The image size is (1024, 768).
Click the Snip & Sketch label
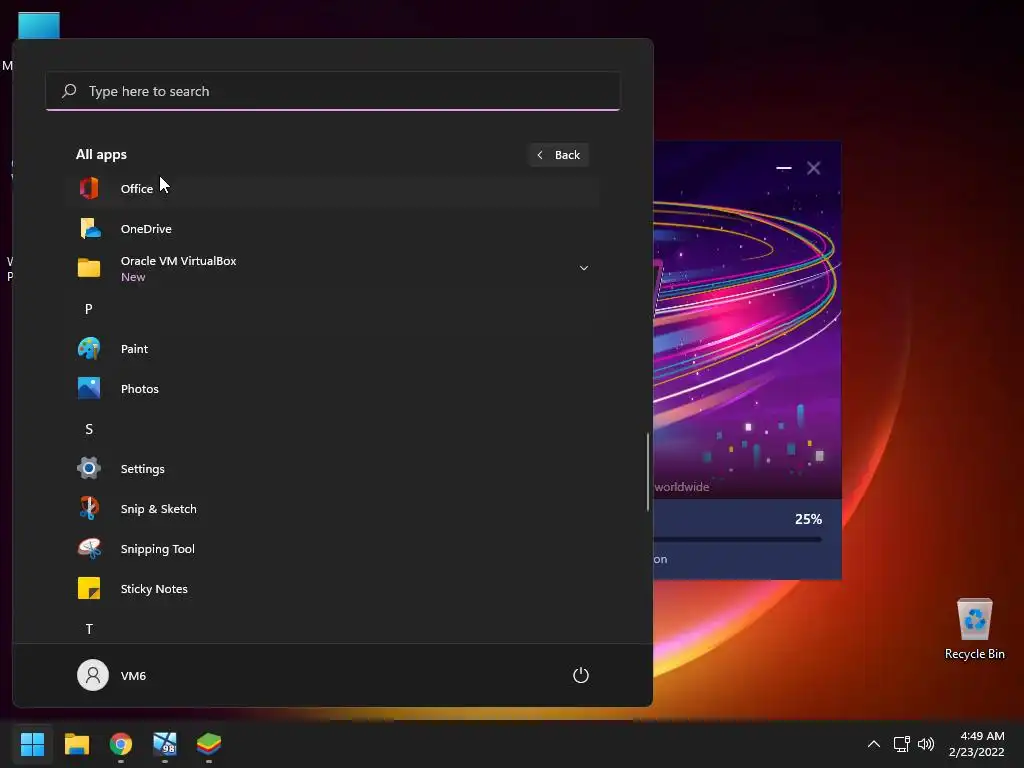click(159, 509)
